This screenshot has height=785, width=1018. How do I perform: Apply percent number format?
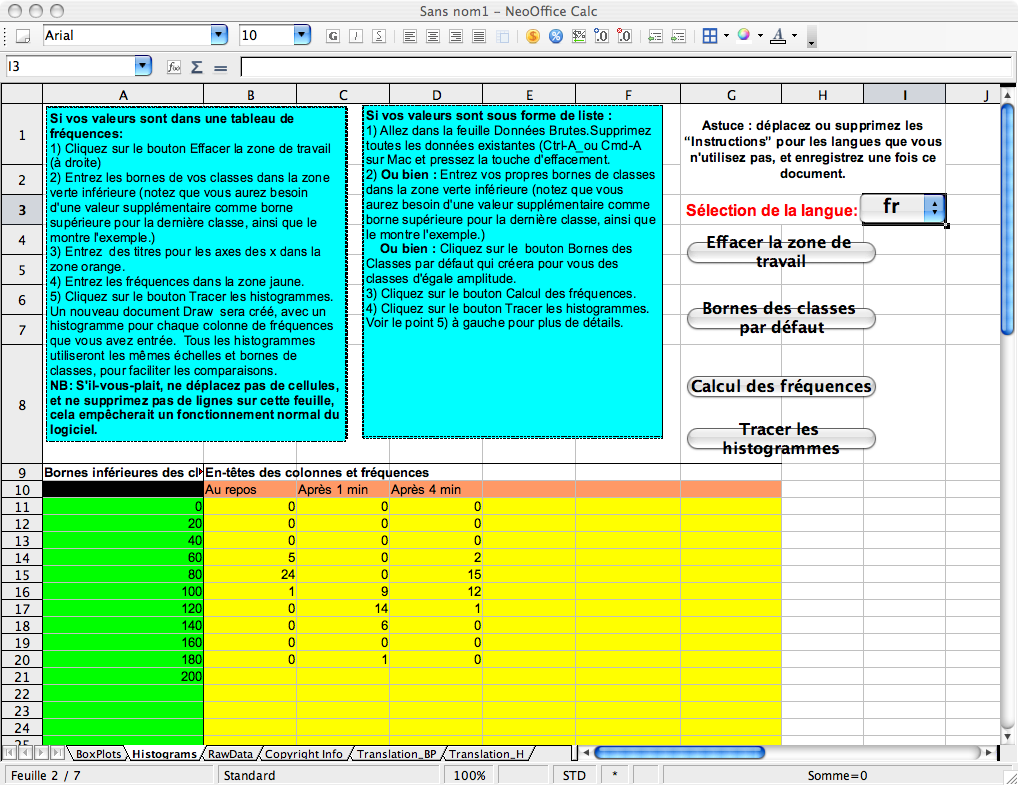[555, 36]
